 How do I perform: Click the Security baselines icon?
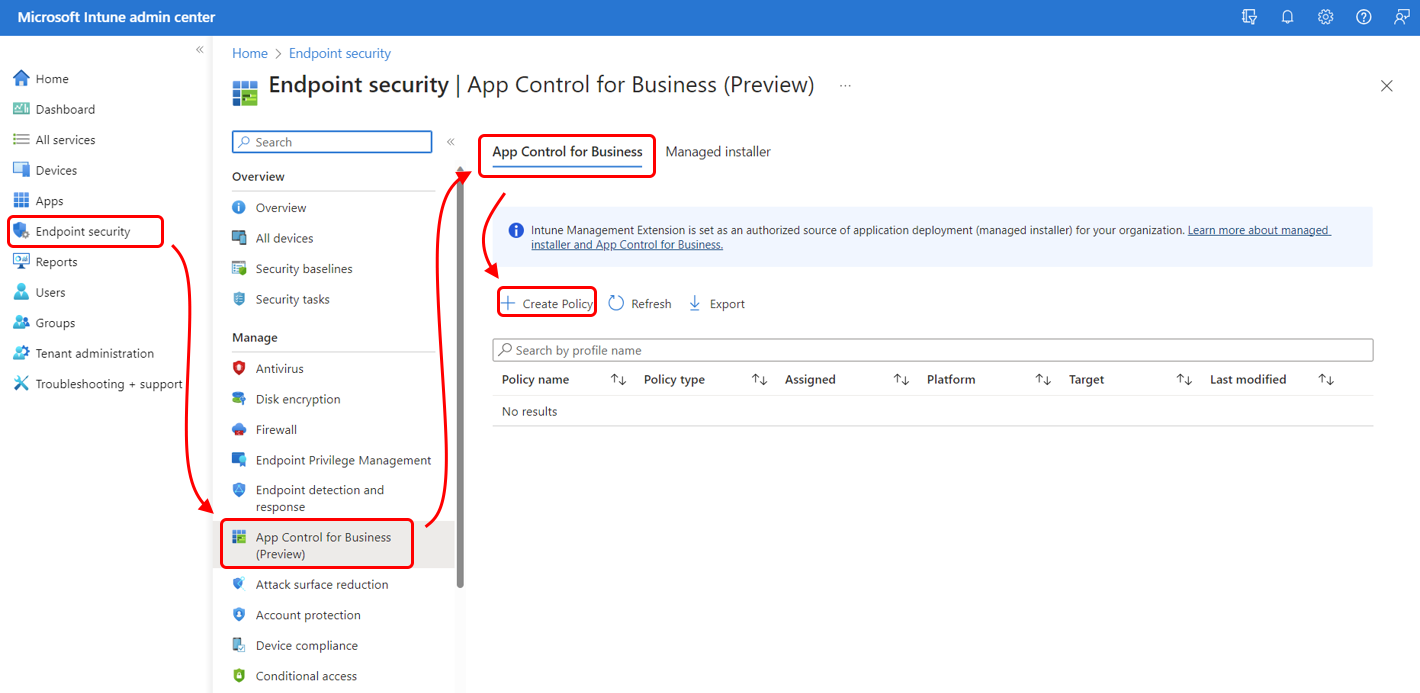239,268
